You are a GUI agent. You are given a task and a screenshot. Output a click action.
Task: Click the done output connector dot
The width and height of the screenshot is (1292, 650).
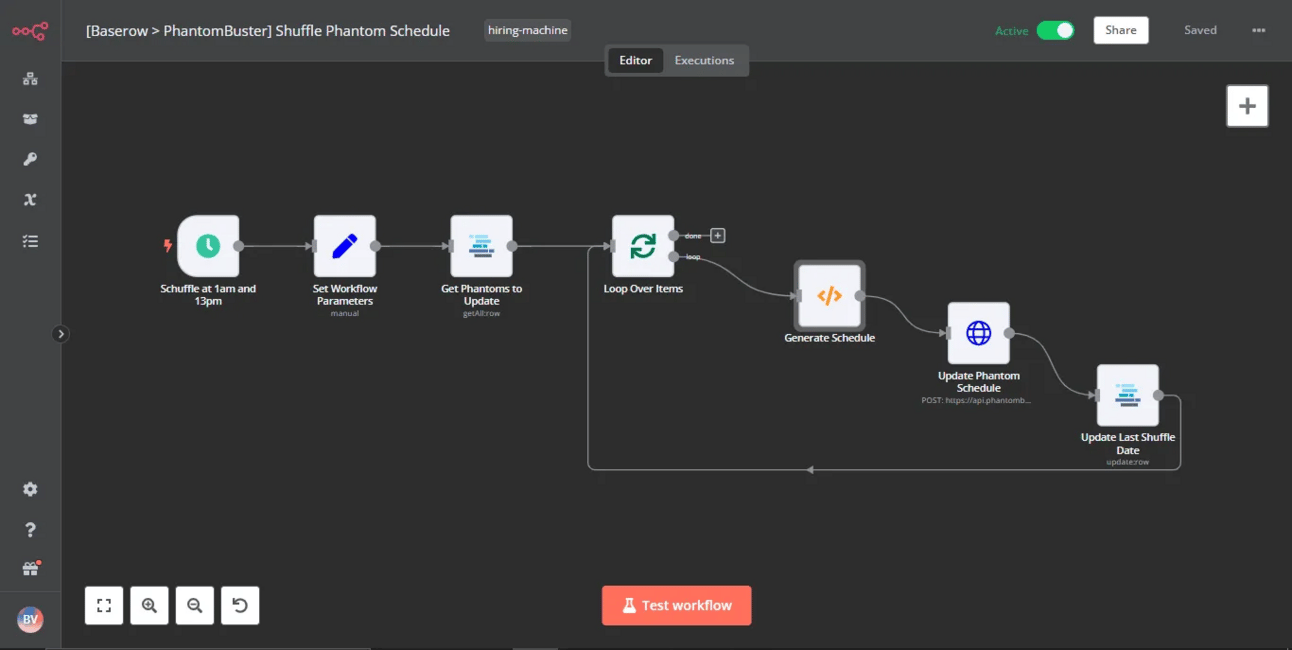click(x=674, y=235)
